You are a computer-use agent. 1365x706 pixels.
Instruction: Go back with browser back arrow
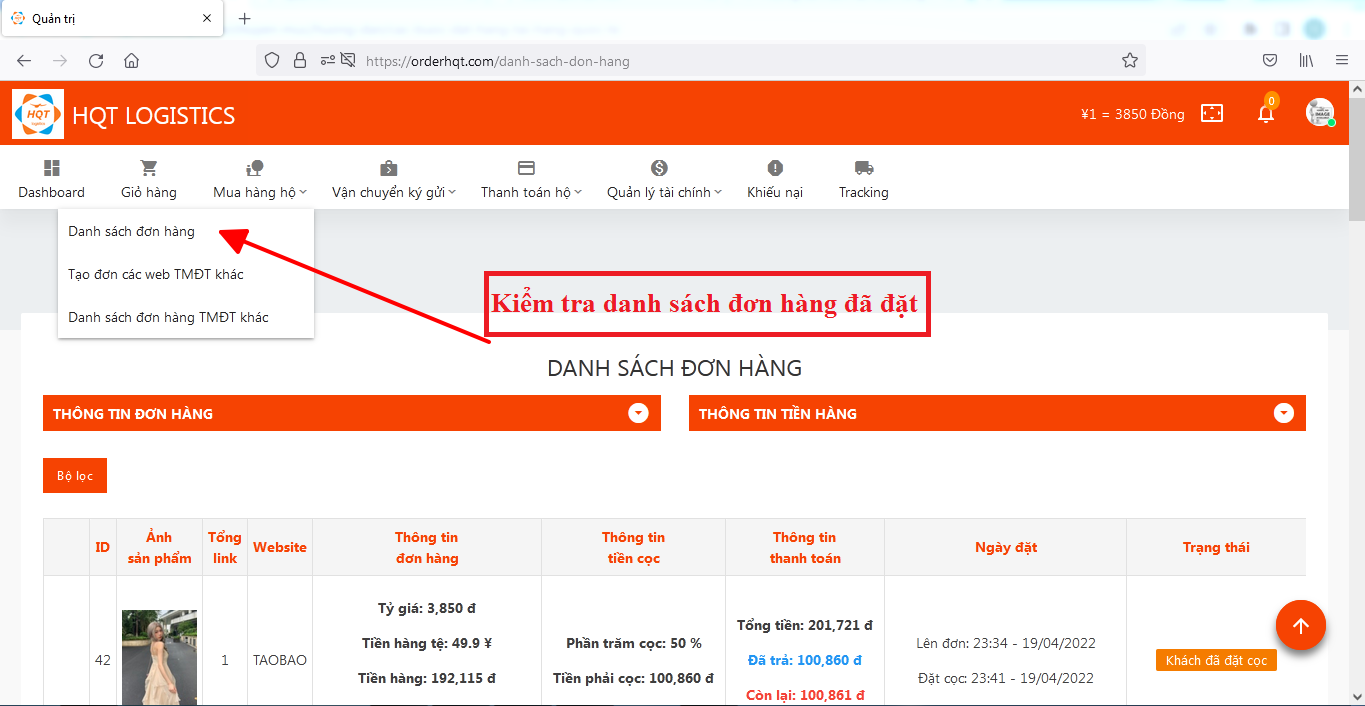24,61
